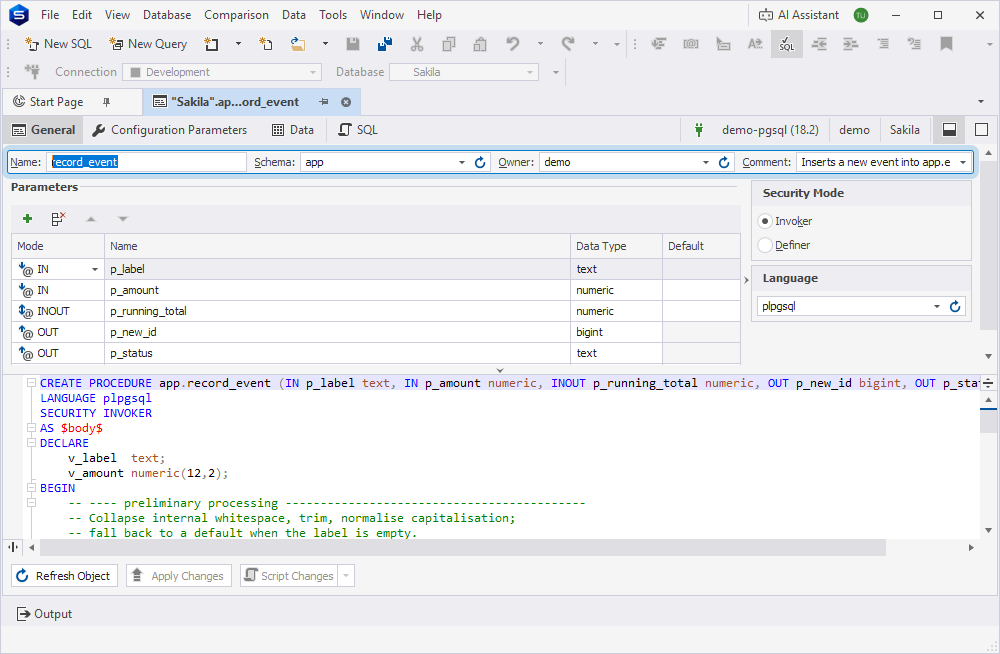This screenshot has height=654, width=1000.
Task: Click the Refresh Object button
Action: (64, 576)
